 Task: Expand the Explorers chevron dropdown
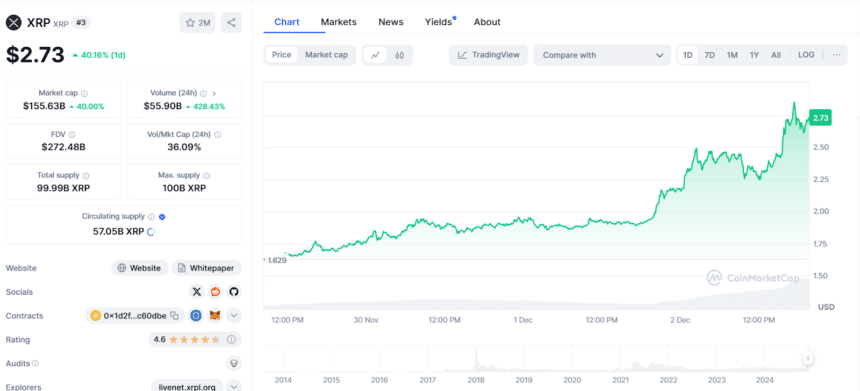(x=234, y=387)
